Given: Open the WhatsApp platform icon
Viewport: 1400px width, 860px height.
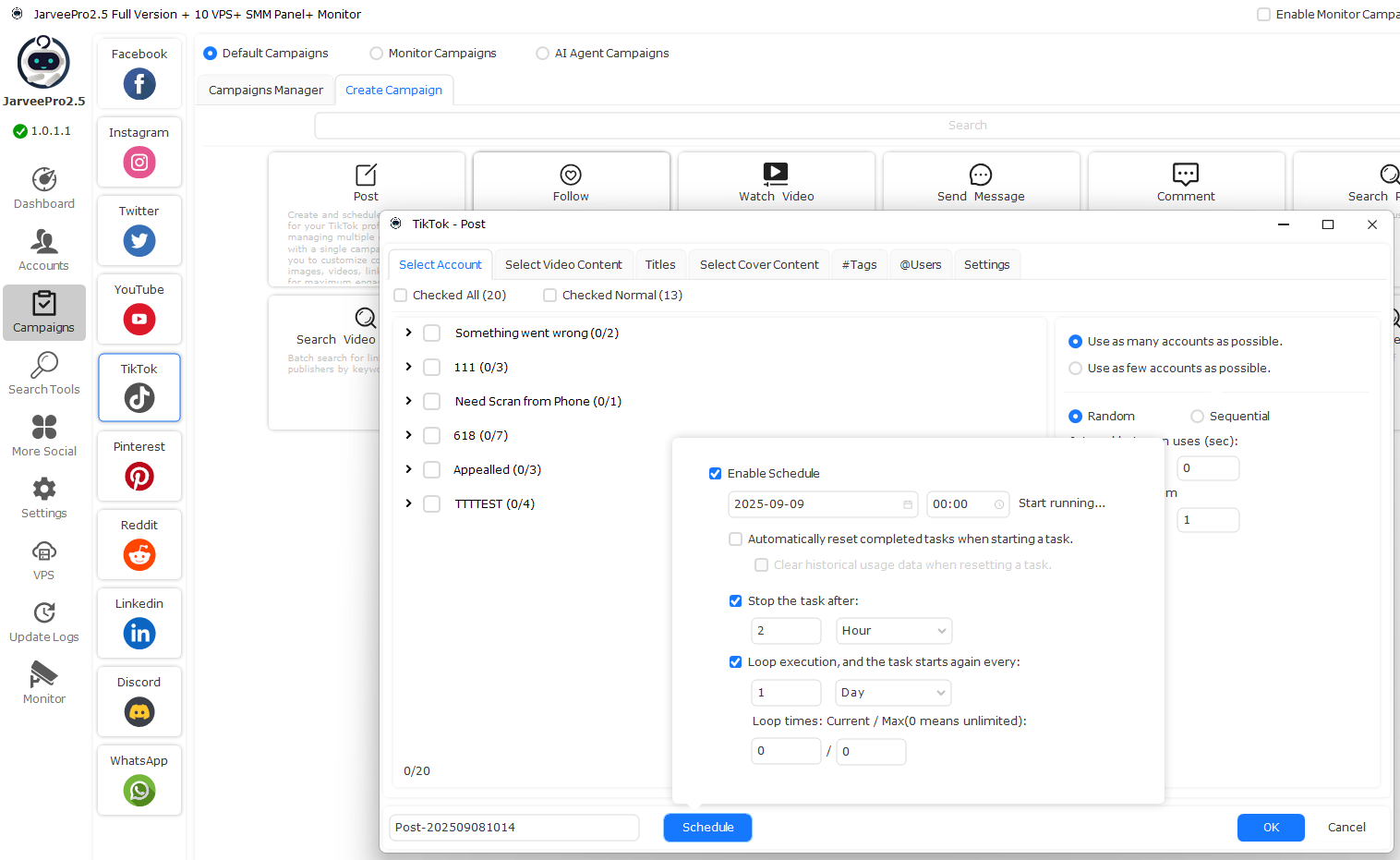Looking at the screenshot, I should pos(139,791).
